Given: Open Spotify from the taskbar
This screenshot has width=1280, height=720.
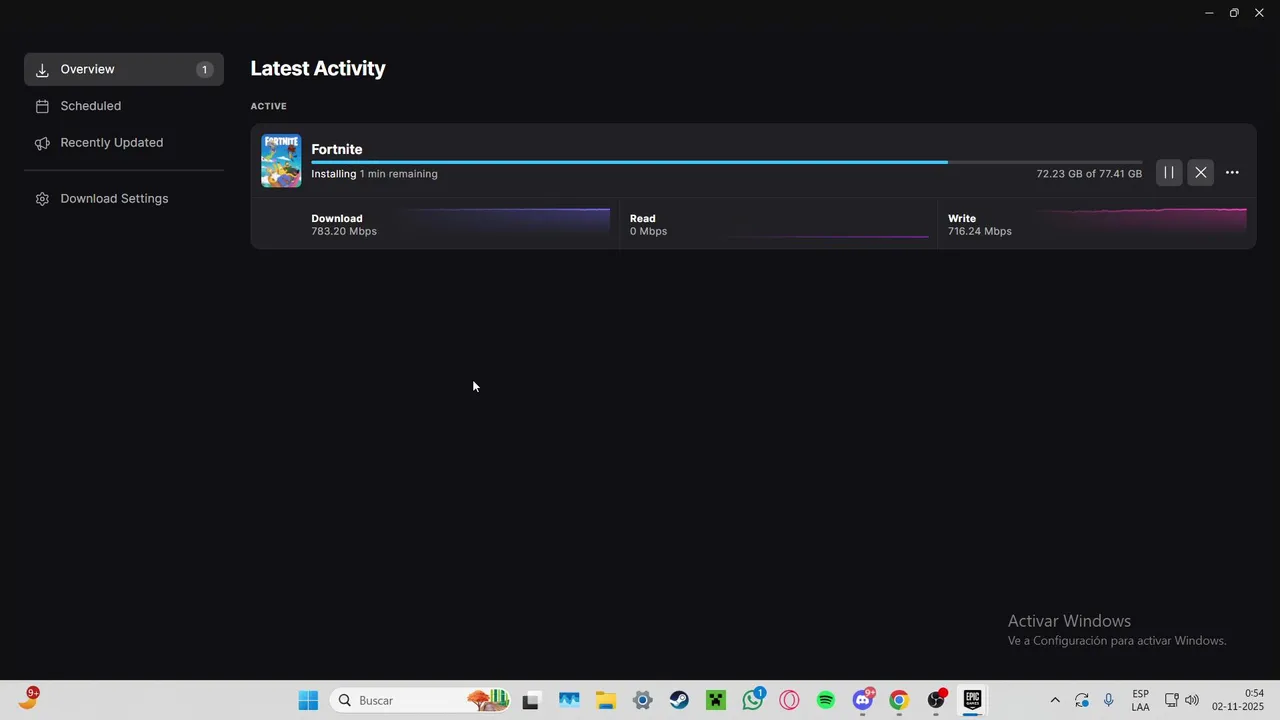Looking at the screenshot, I should point(826,700).
